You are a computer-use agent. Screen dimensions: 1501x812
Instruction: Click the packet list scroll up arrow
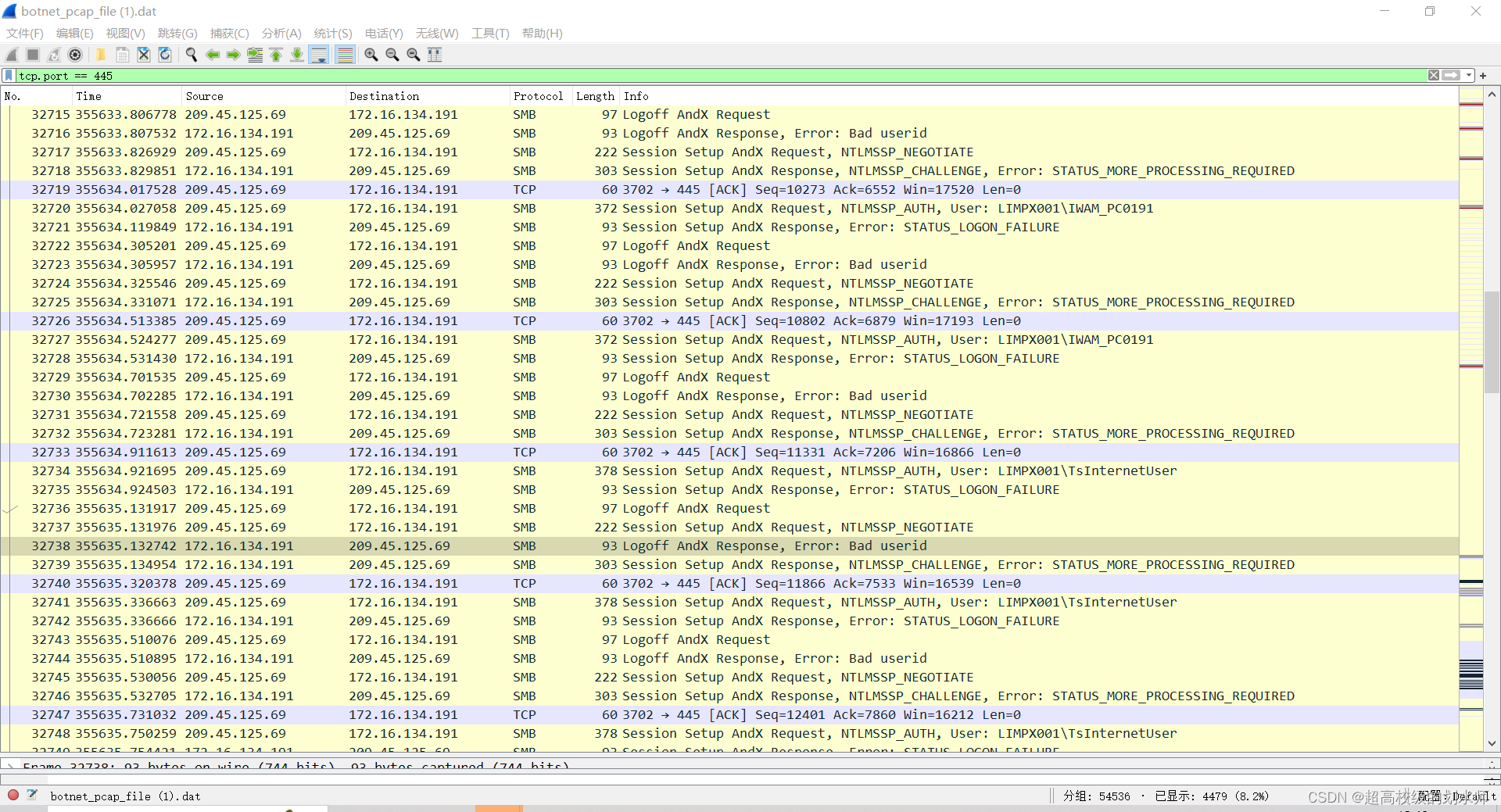(x=1492, y=95)
